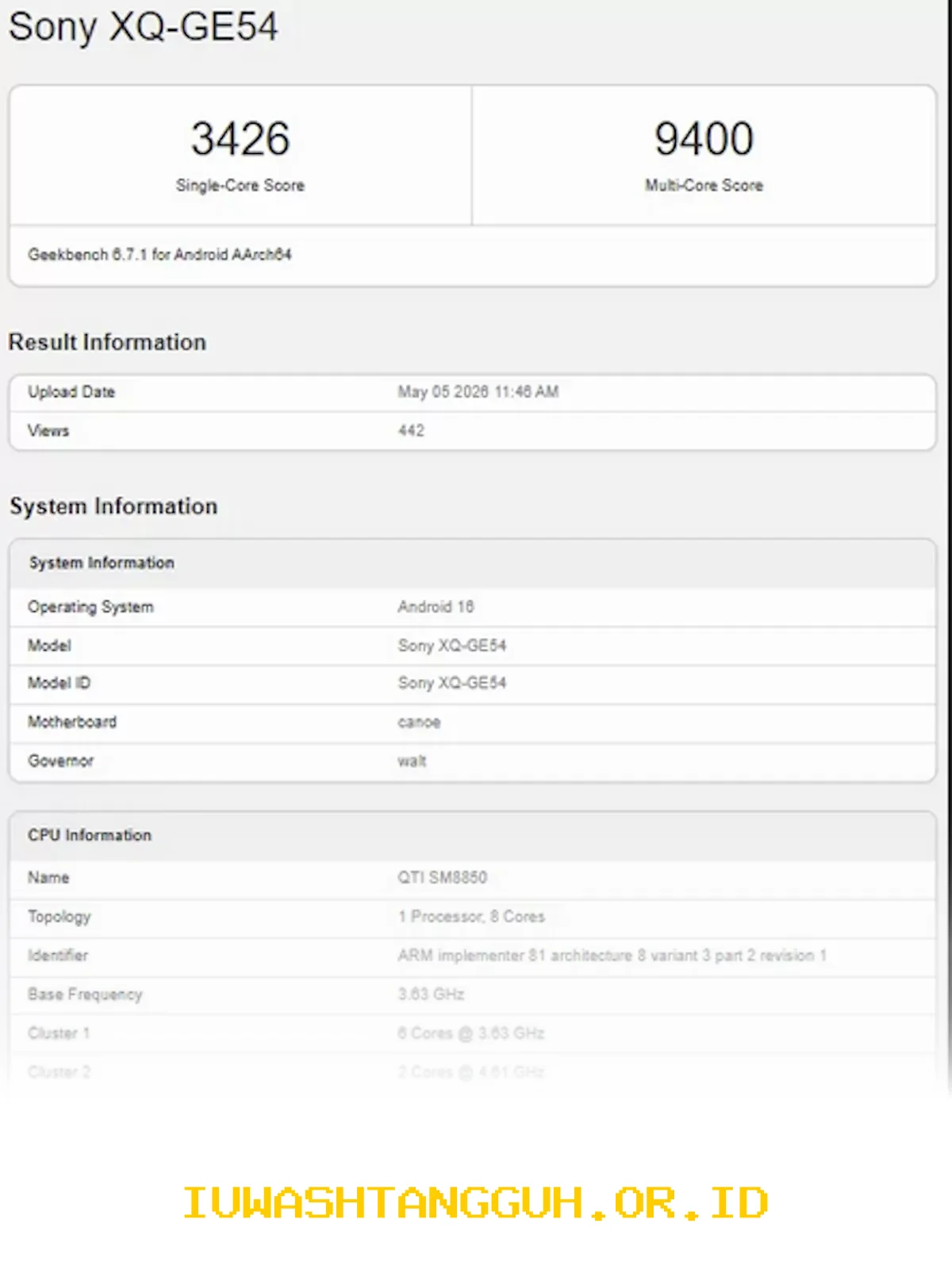952x1277 pixels.
Task: Click the Model ID label
Action: coord(59,683)
